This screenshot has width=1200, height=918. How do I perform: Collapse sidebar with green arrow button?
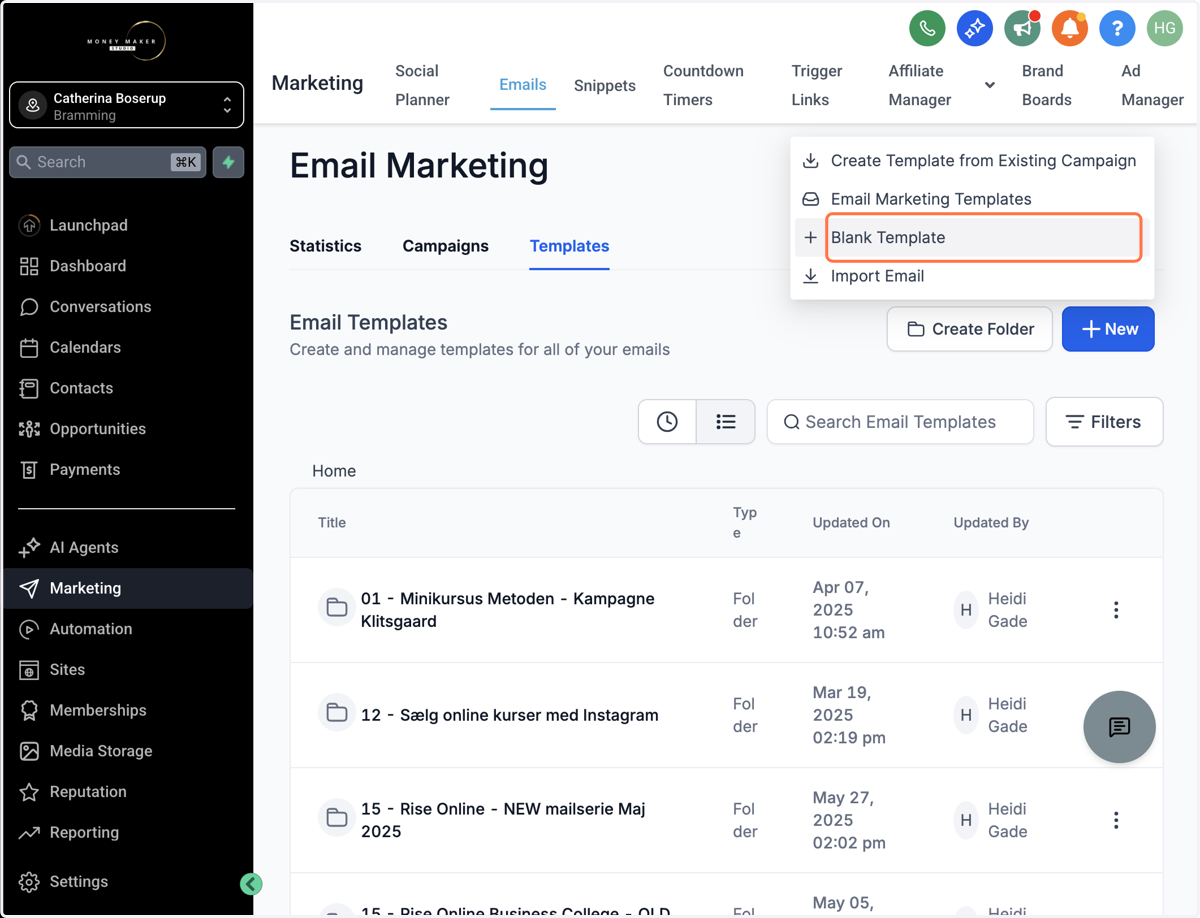pyautogui.click(x=251, y=883)
